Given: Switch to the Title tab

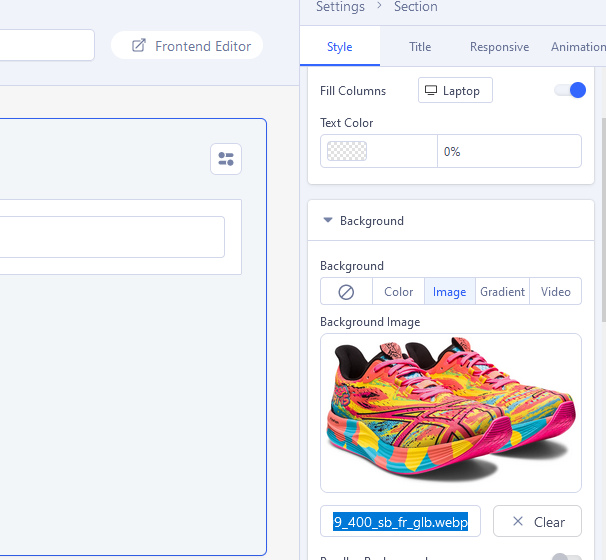Looking at the screenshot, I should tap(420, 47).
